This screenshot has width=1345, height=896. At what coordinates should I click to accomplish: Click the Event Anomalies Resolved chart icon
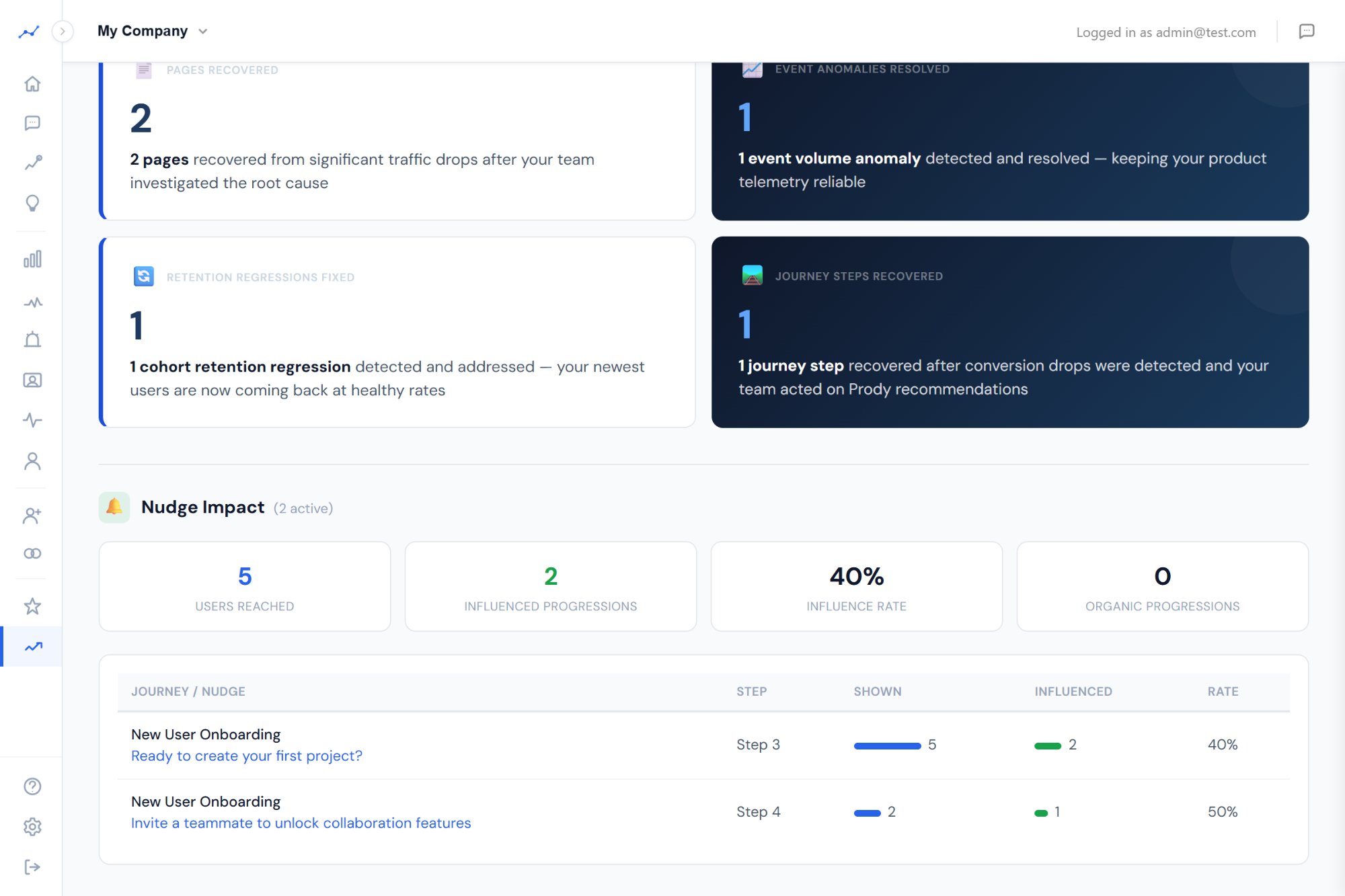(752, 69)
